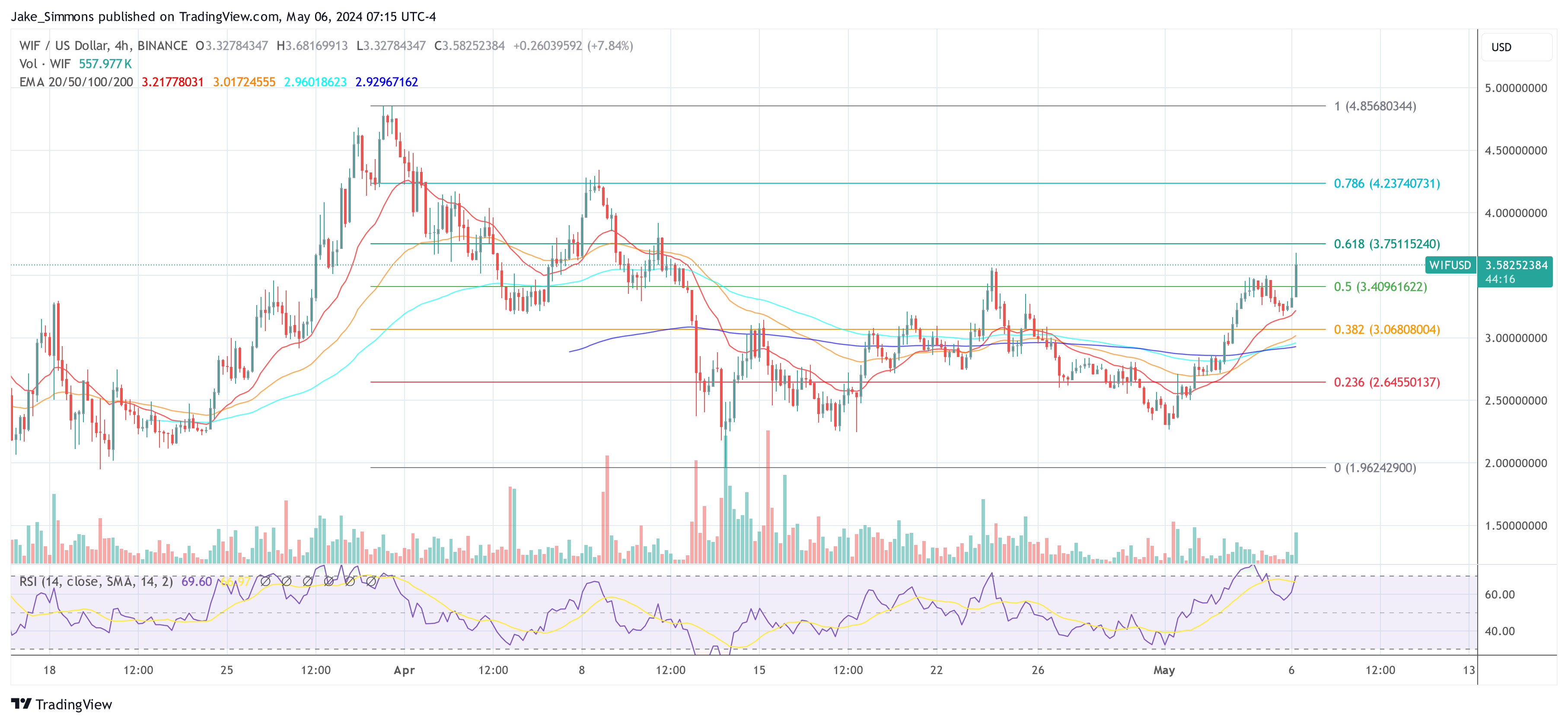1568x723 pixels.
Task: Select the 0.618 (3.75115240) Fibonacci level label
Action: coord(1386,244)
